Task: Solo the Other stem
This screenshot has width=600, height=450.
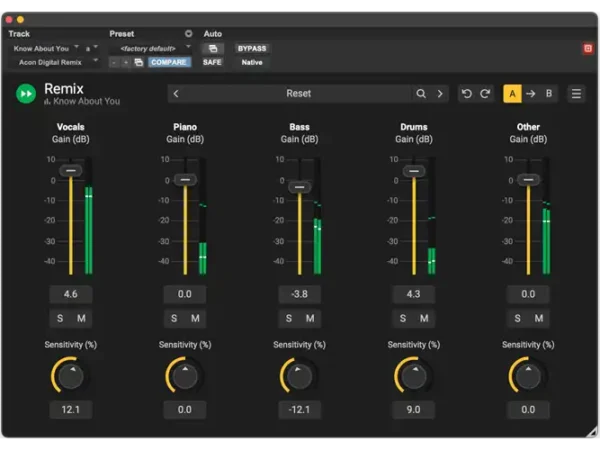Action: [x=517, y=318]
